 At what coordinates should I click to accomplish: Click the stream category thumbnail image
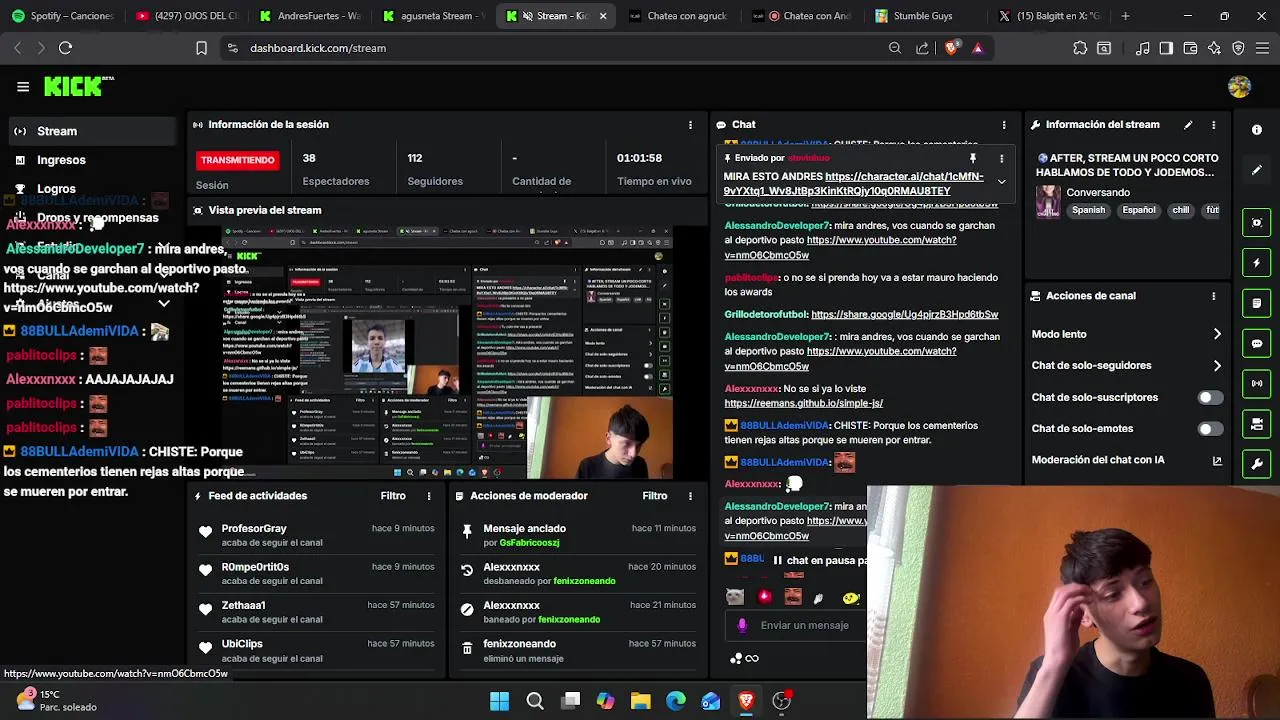point(1048,201)
